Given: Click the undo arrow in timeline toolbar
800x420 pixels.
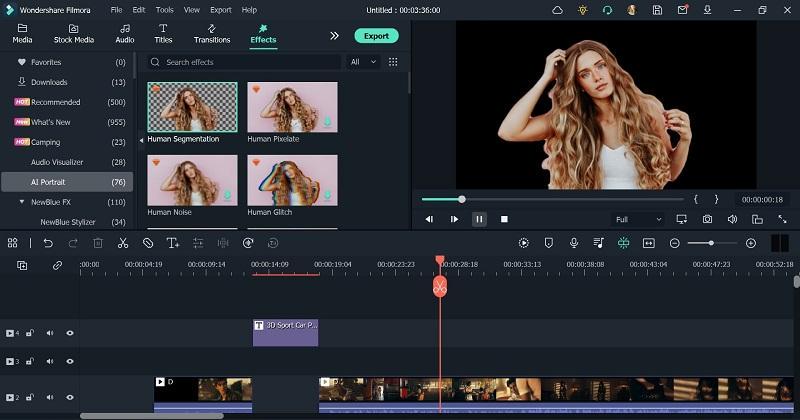Looking at the screenshot, I should (47, 243).
